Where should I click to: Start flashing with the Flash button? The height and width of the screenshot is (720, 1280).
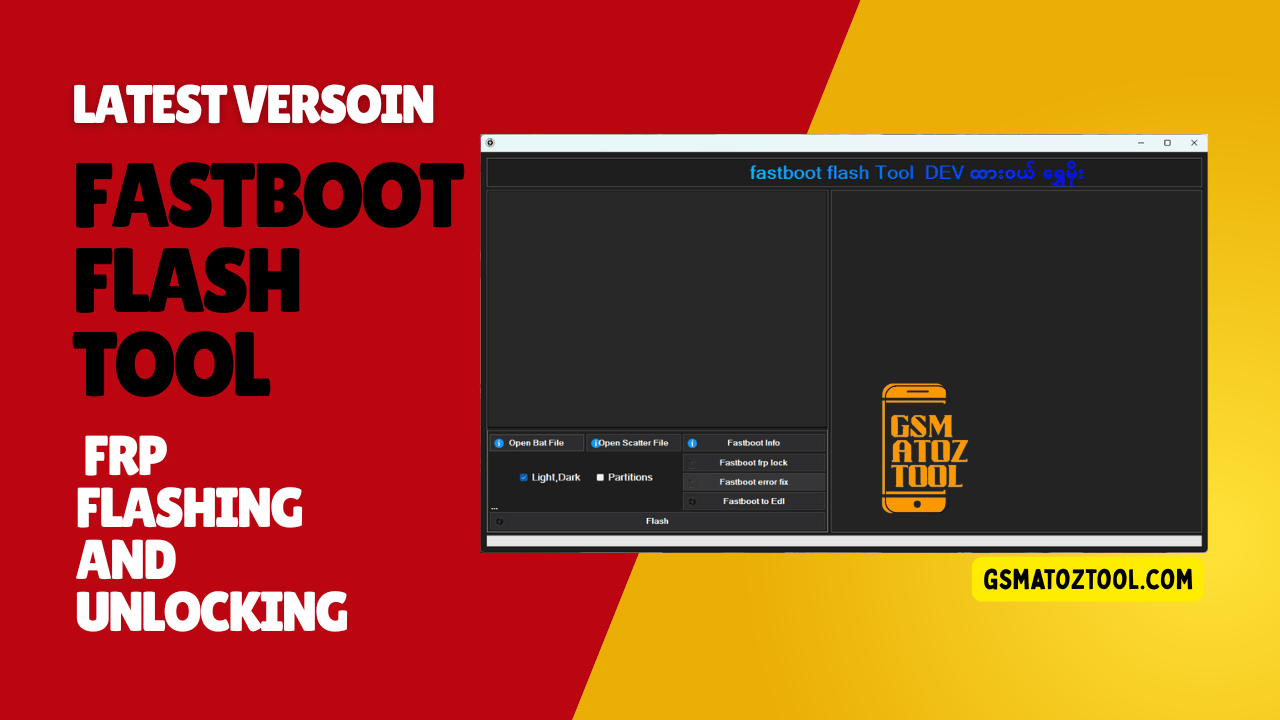pyautogui.click(x=657, y=521)
